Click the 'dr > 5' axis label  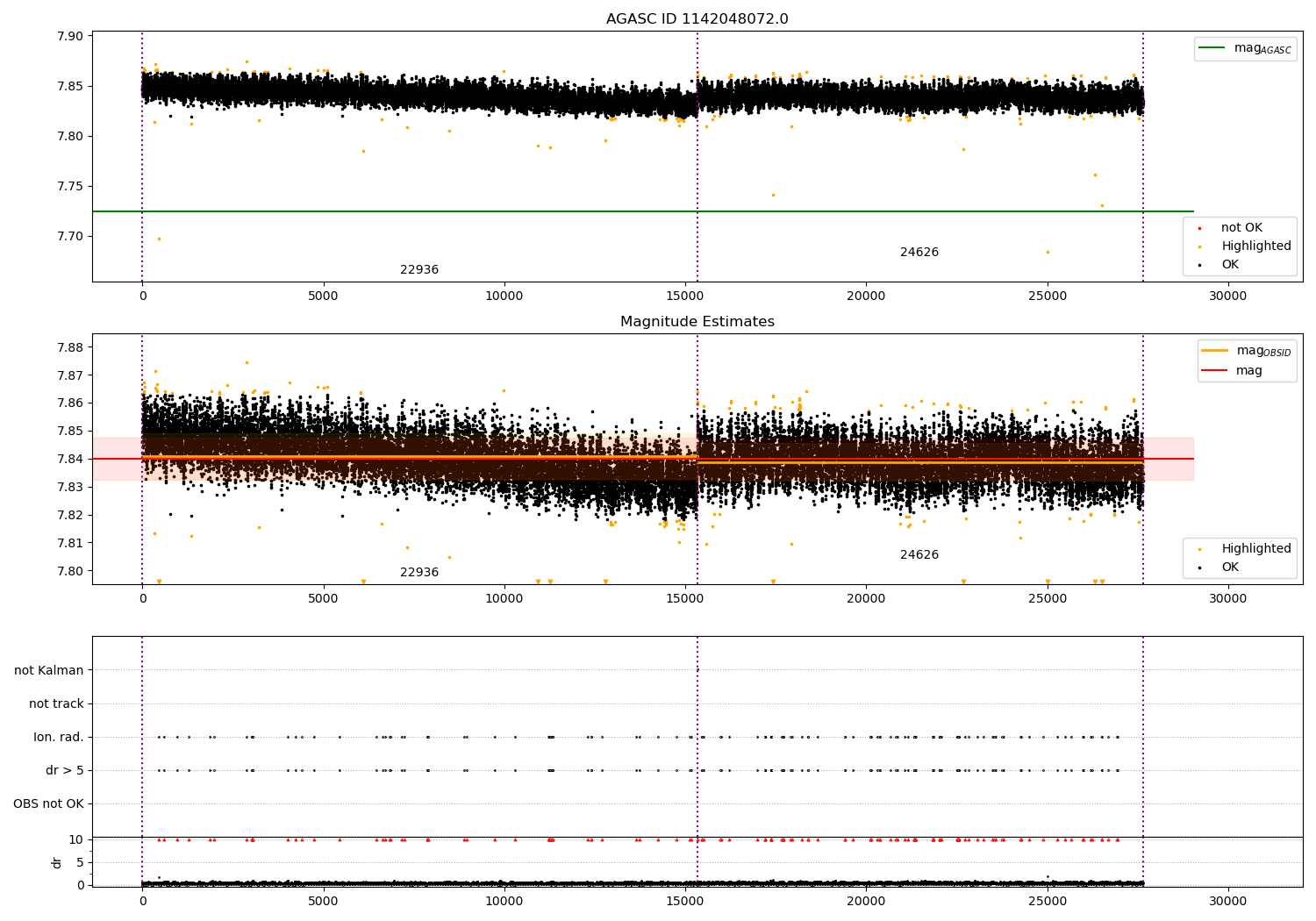(64, 770)
